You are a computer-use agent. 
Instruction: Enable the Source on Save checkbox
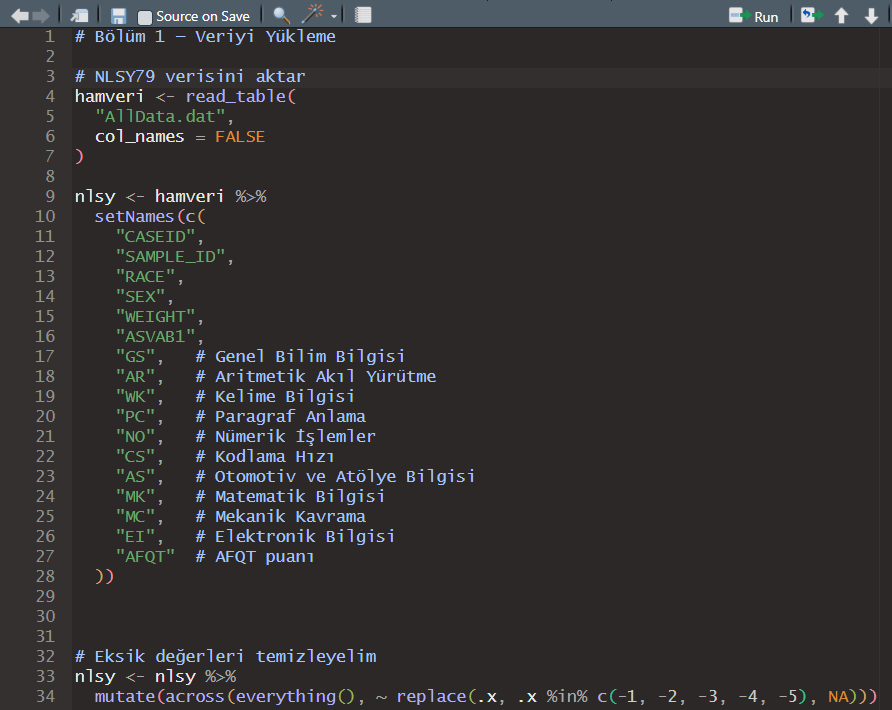click(x=145, y=17)
